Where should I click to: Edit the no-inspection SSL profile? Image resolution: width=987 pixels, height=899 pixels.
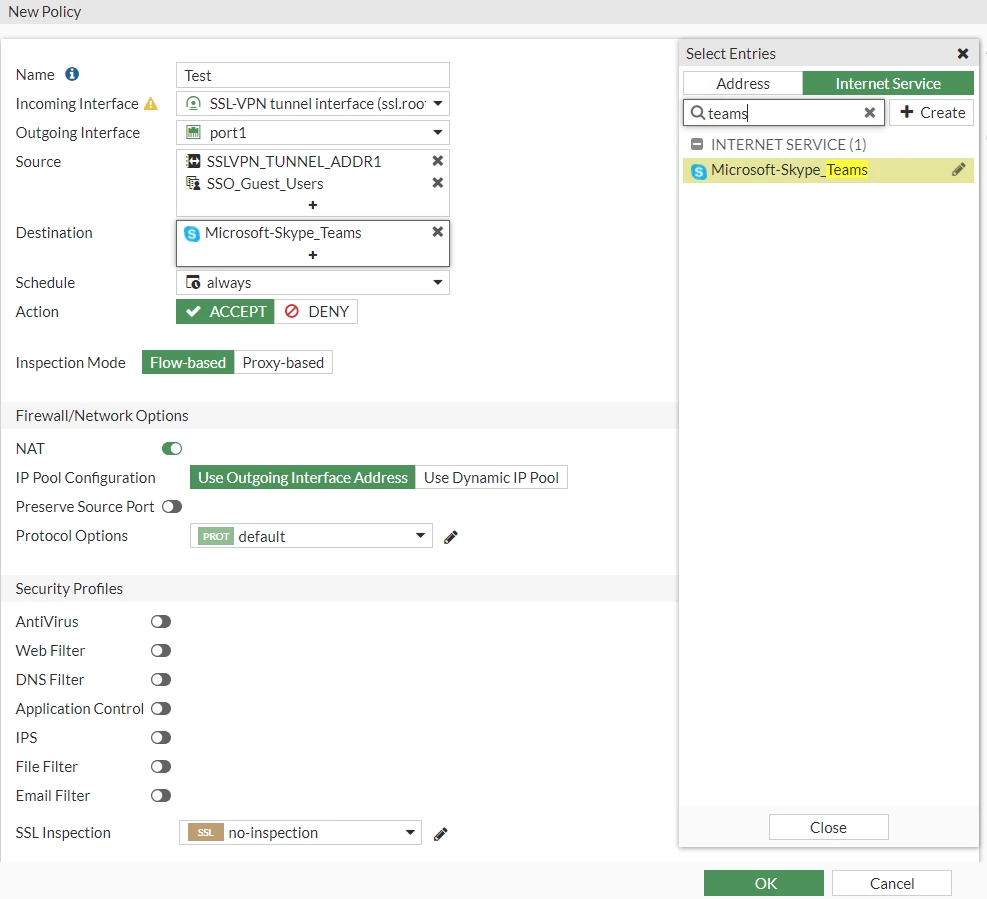click(x=441, y=834)
